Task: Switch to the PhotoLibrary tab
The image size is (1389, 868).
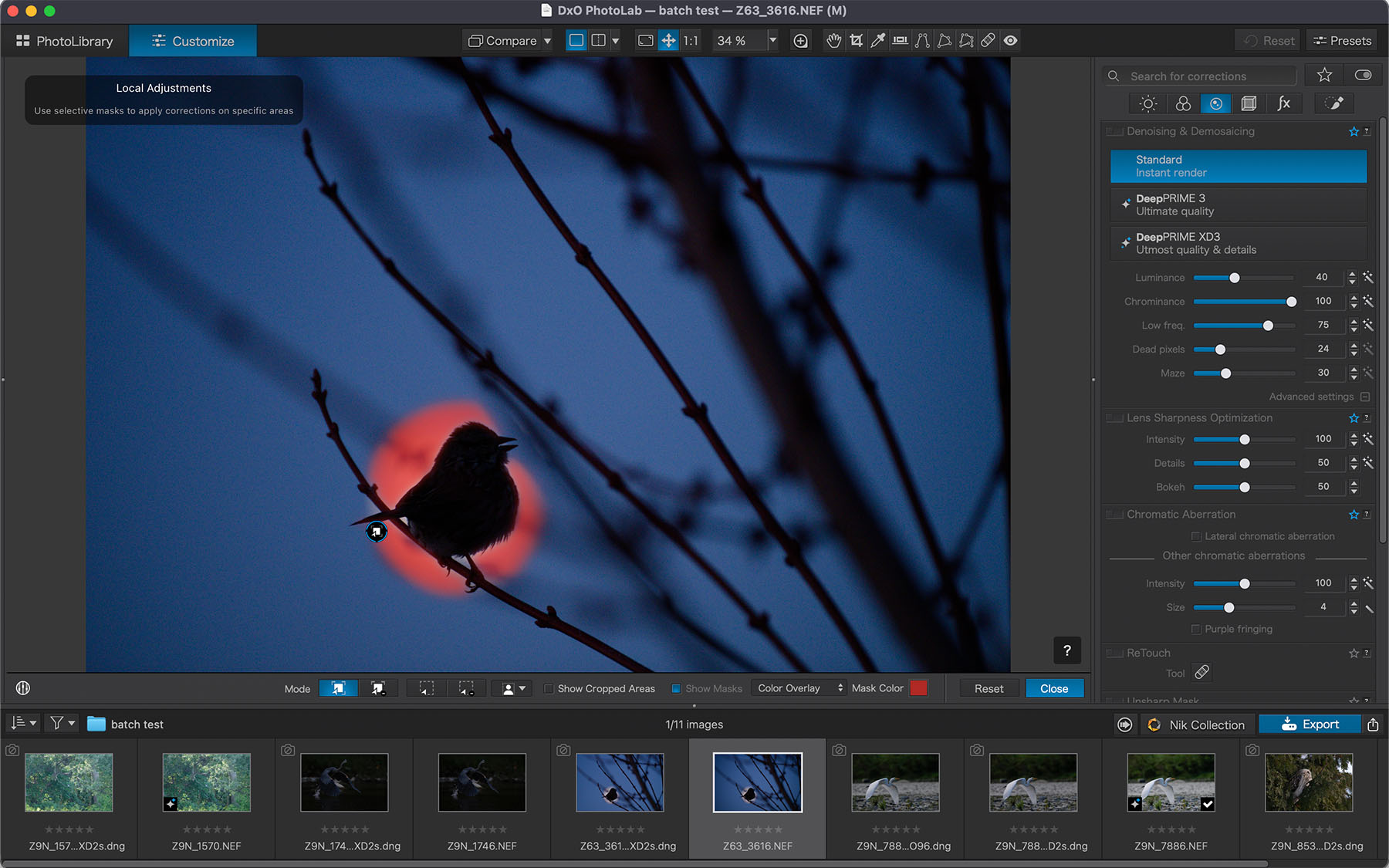Action: [x=65, y=41]
